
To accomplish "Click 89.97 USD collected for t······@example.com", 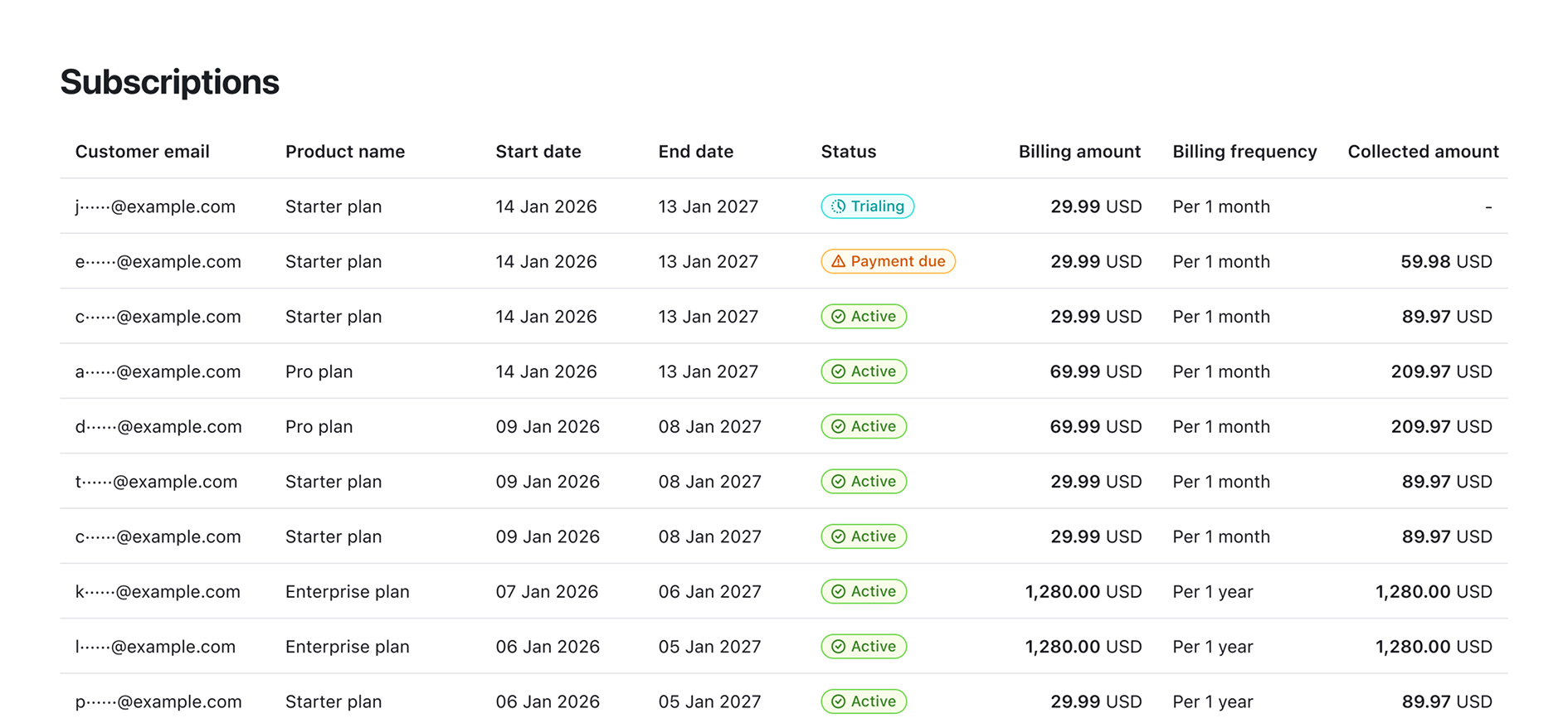I will [1447, 482].
